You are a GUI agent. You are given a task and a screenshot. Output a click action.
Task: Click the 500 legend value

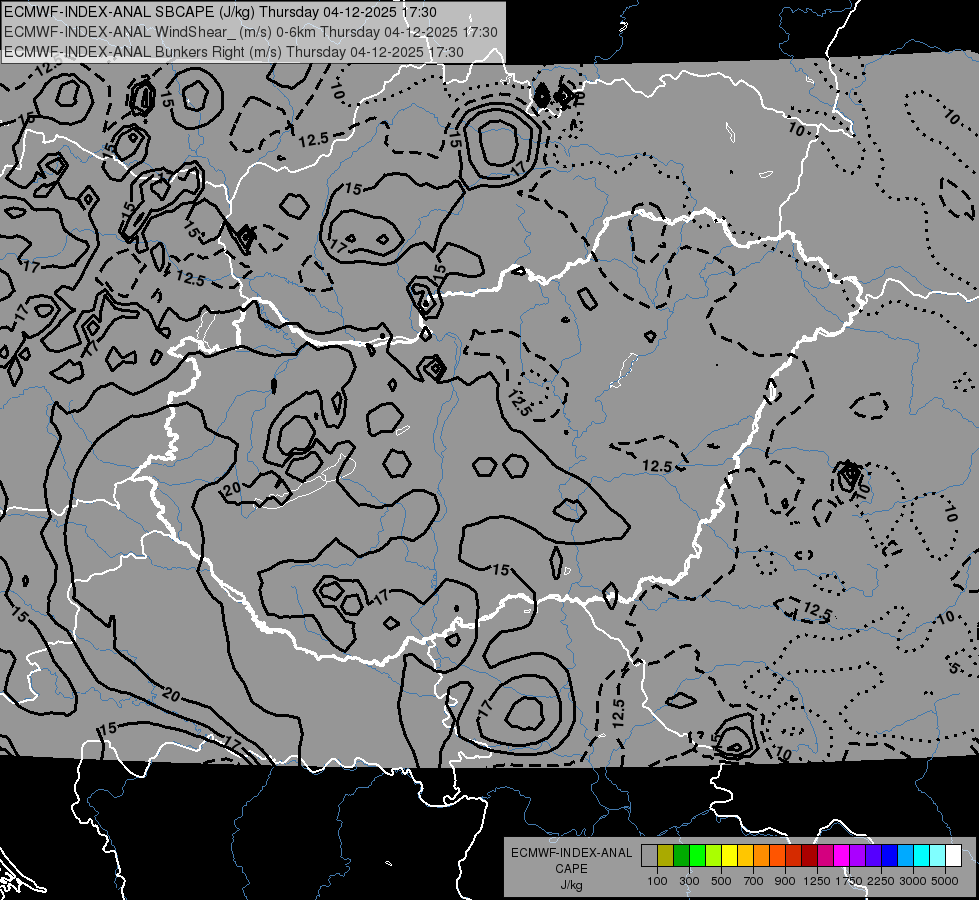click(x=721, y=881)
